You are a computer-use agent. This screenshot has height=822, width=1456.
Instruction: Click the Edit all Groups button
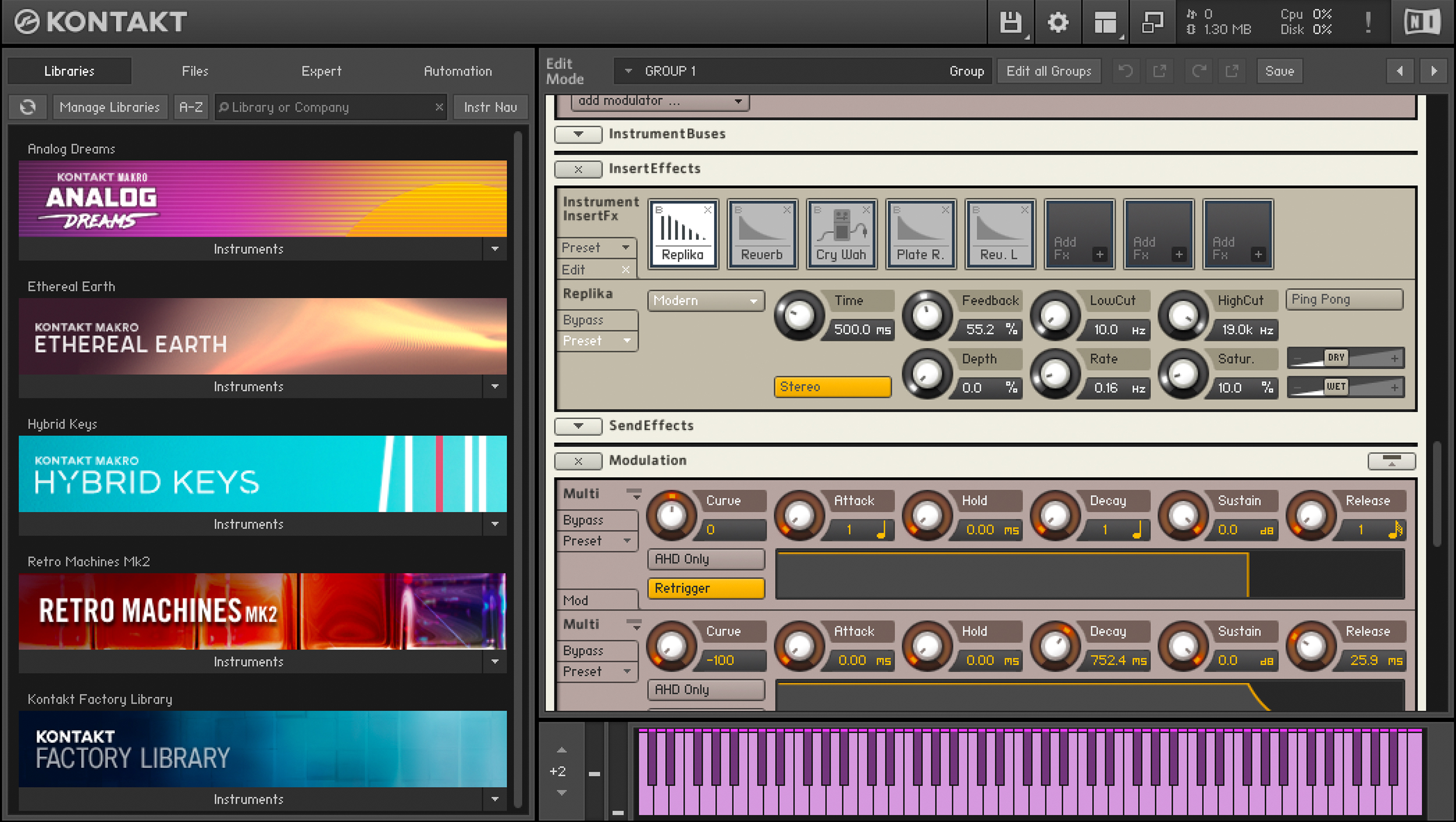point(1048,70)
